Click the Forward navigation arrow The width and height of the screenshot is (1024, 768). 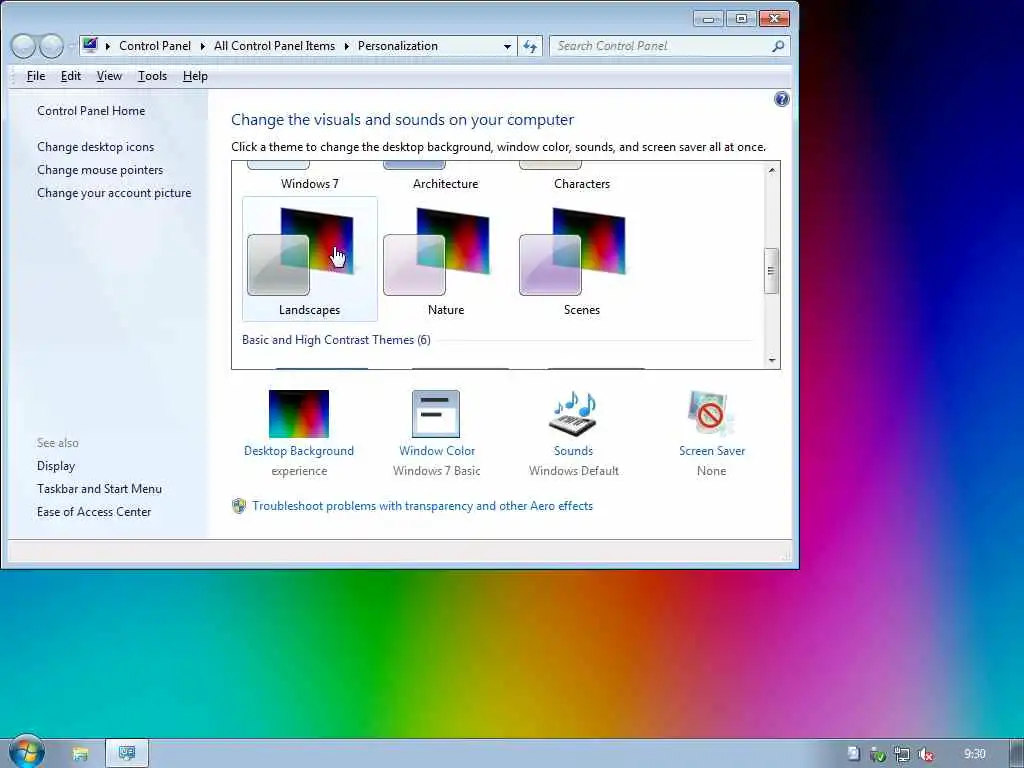[x=52, y=46]
